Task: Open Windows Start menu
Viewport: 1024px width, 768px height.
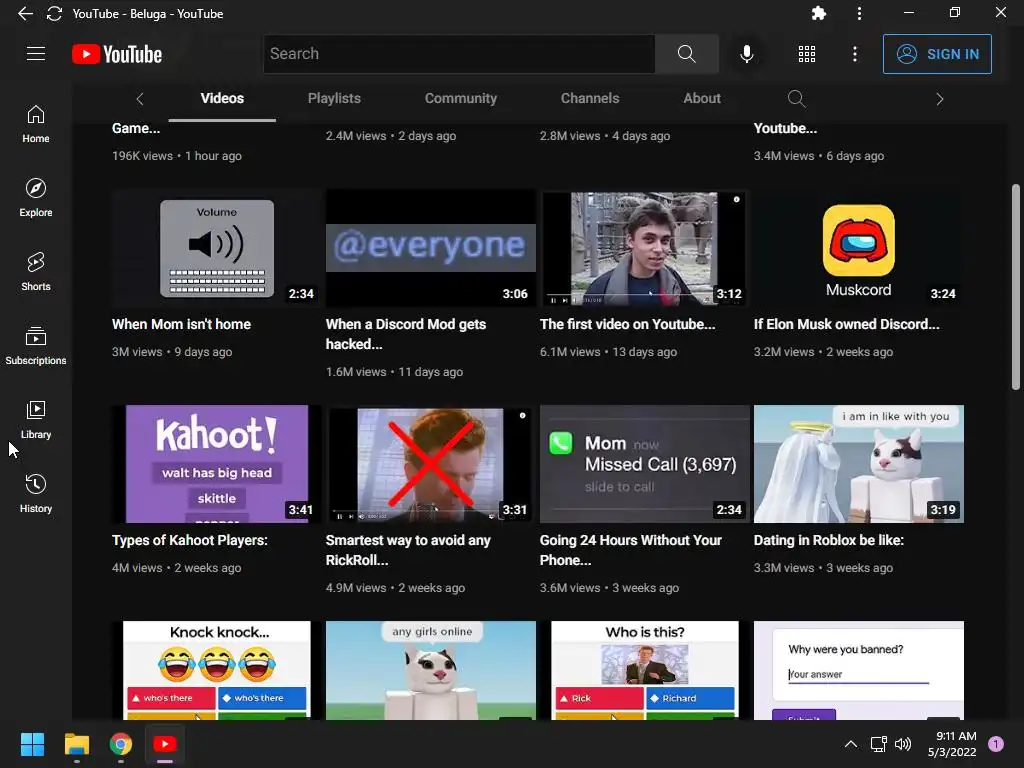Action: click(x=32, y=744)
